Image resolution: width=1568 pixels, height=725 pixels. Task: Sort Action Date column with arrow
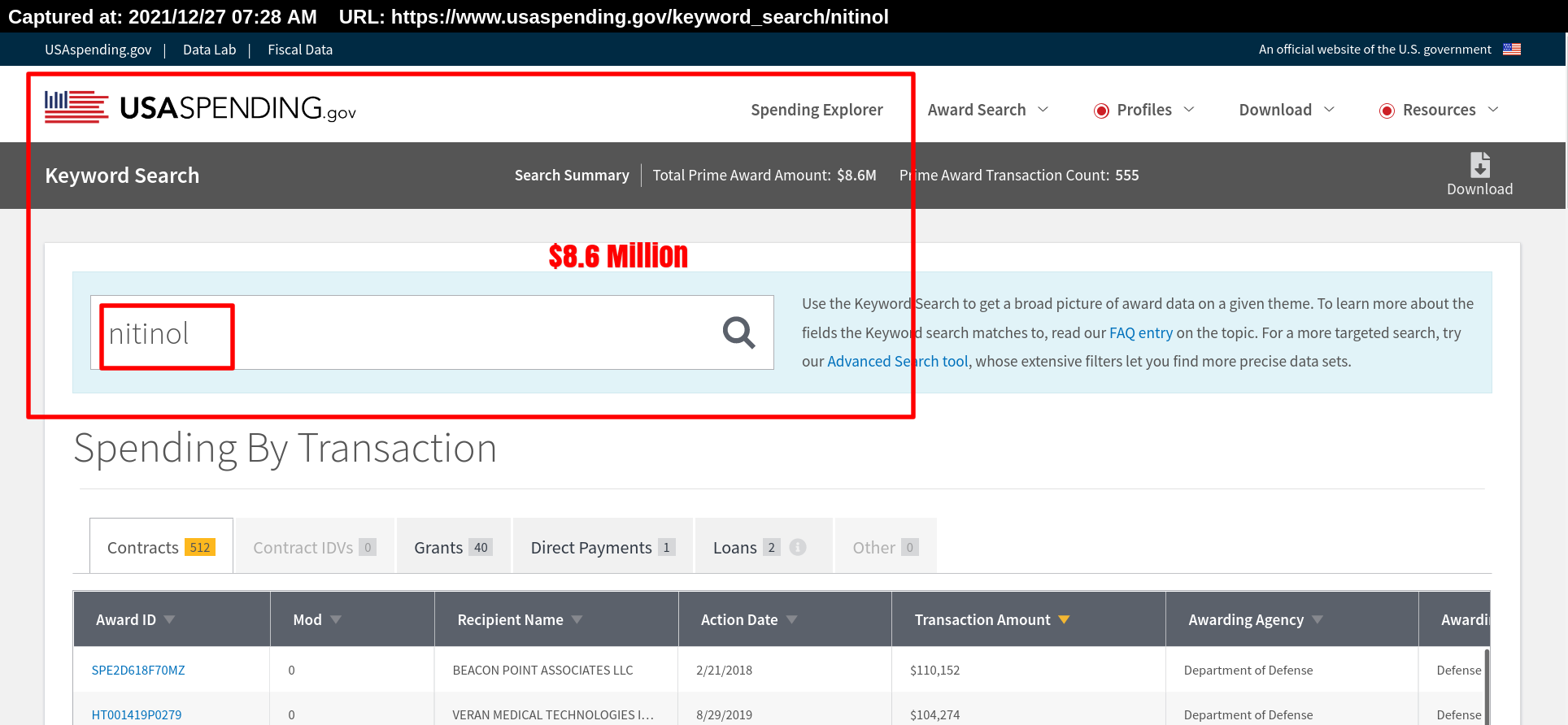(x=791, y=620)
